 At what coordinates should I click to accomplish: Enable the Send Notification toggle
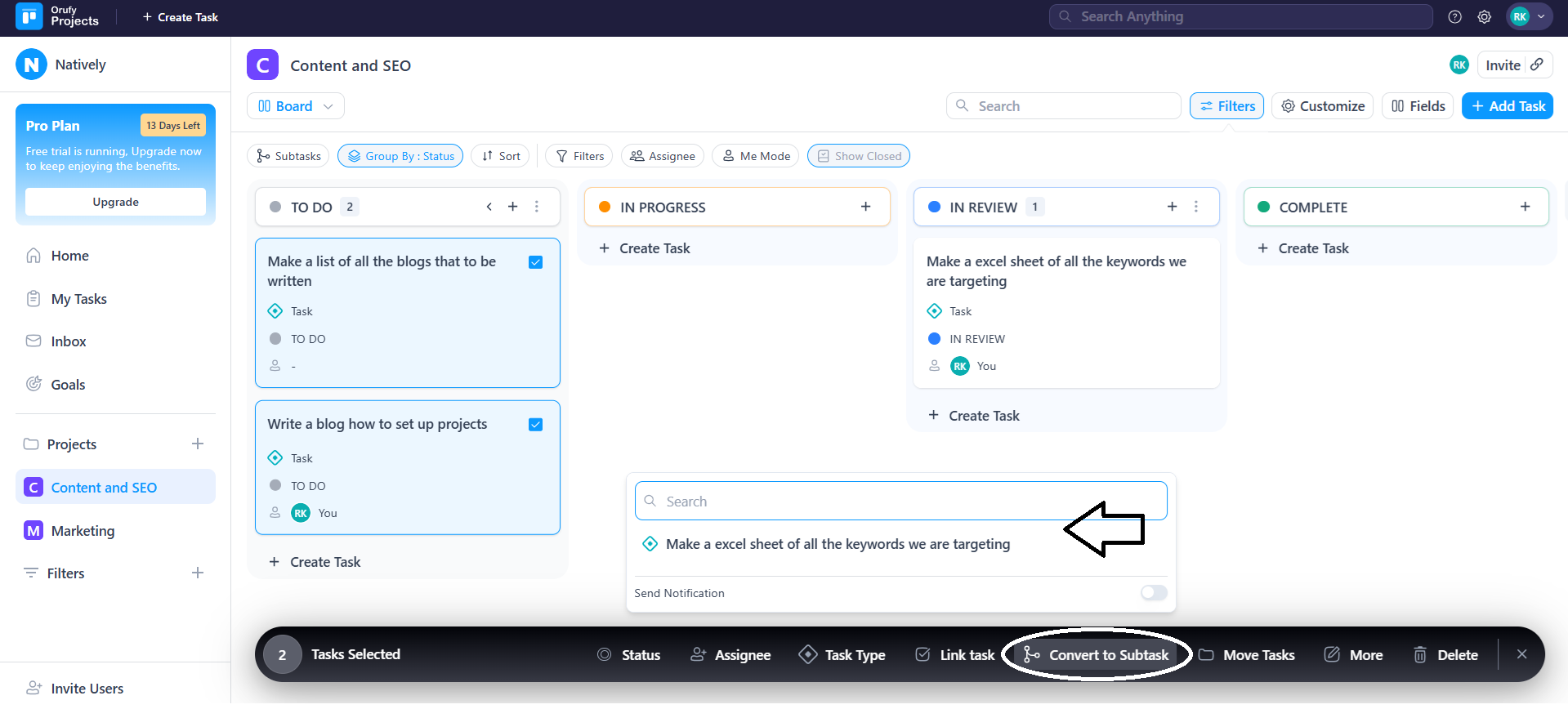(1154, 593)
